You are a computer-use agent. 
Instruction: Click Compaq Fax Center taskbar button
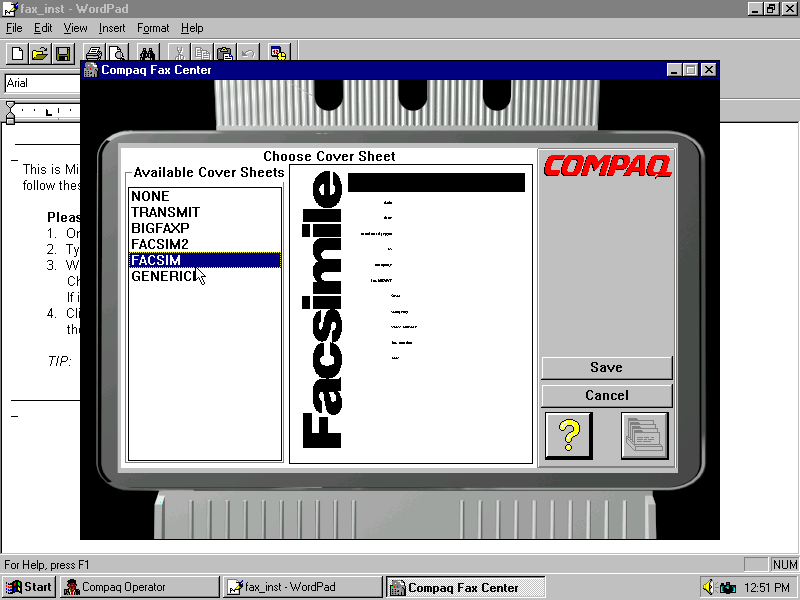tap(465, 587)
